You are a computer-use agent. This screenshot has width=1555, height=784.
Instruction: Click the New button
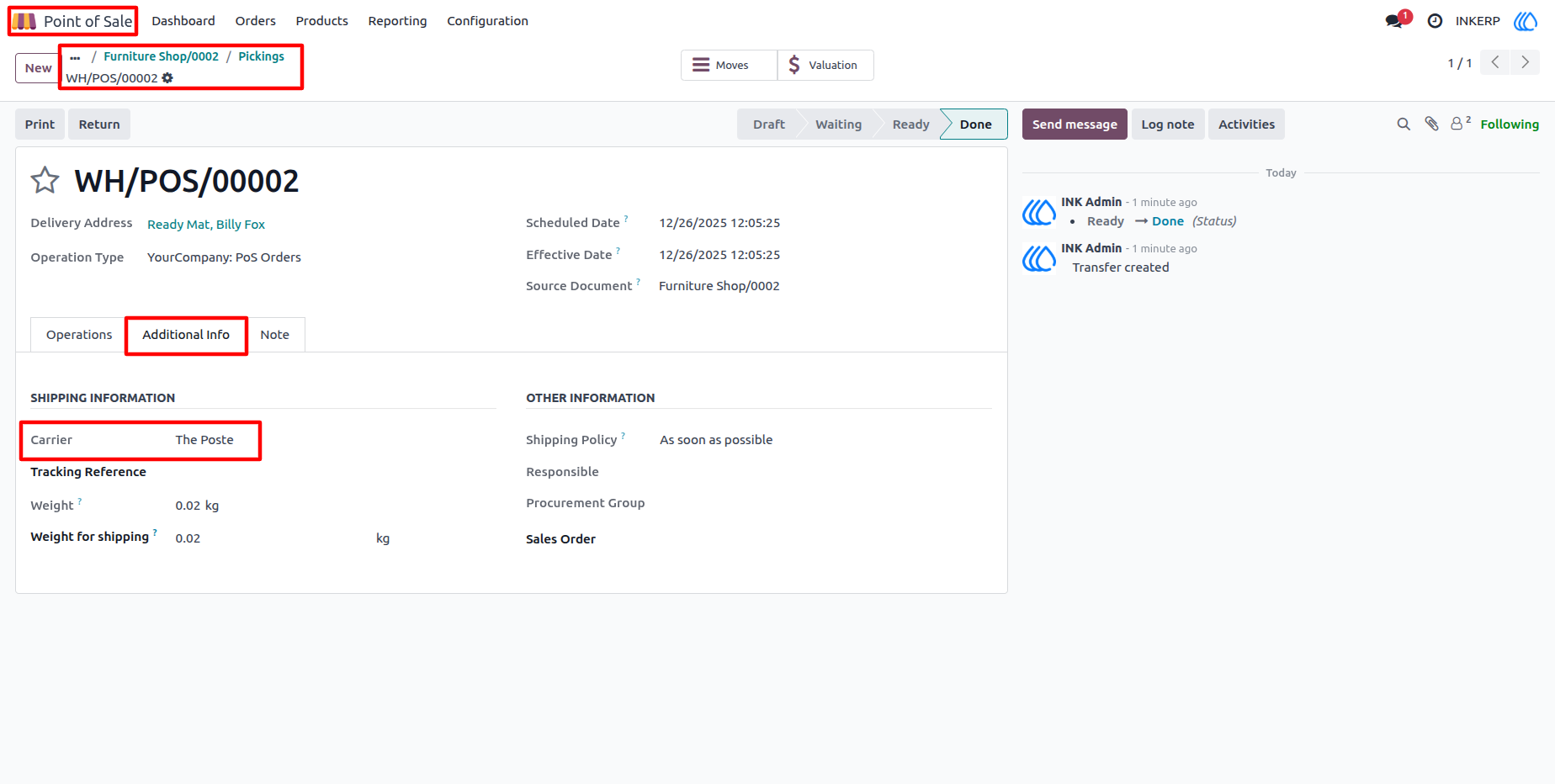pos(38,68)
